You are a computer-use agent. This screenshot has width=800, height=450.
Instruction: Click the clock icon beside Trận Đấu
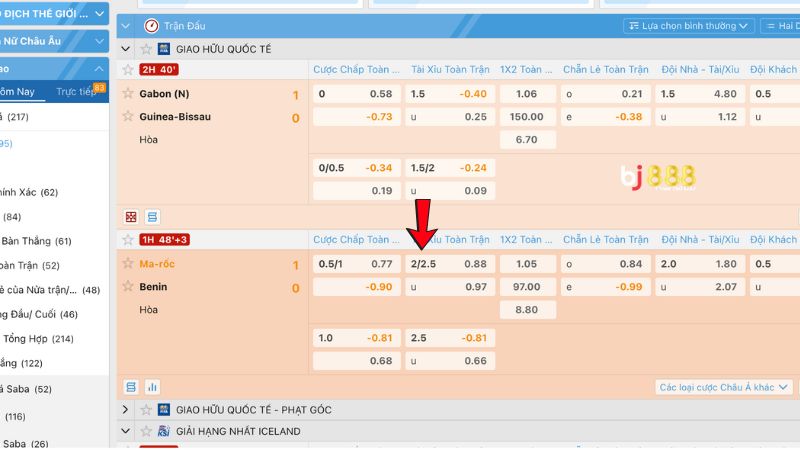coord(151,26)
